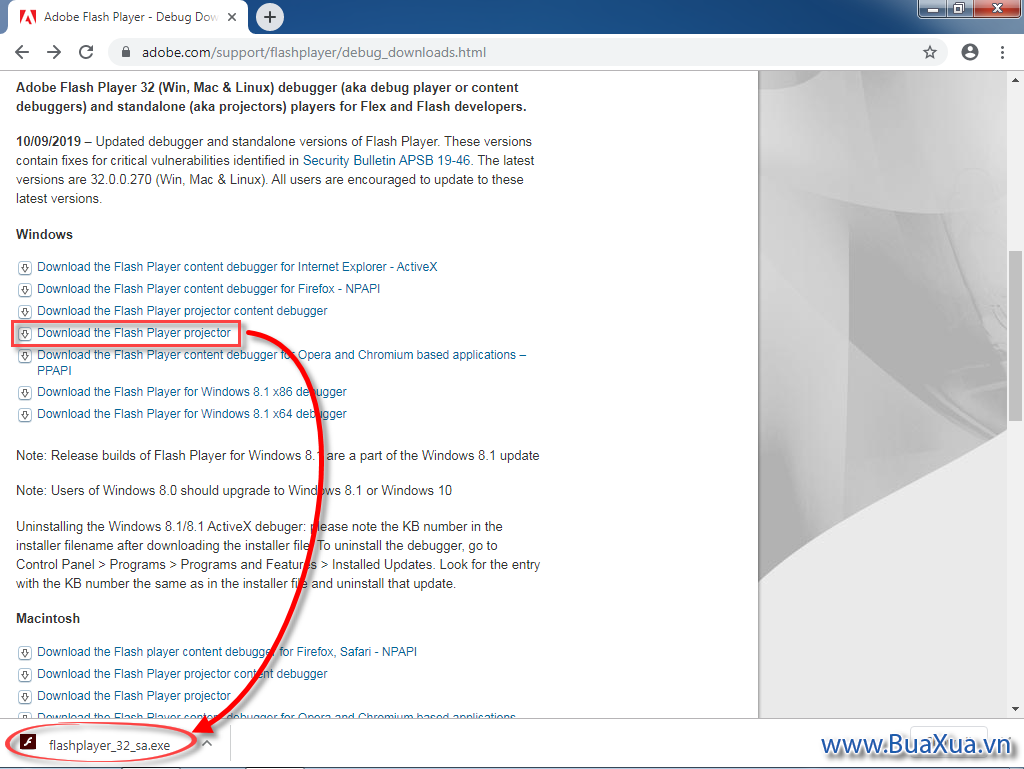Open downloaded flashplayer_32_sa.exe file
Image resolution: width=1024 pixels, height=769 pixels.
109,745
